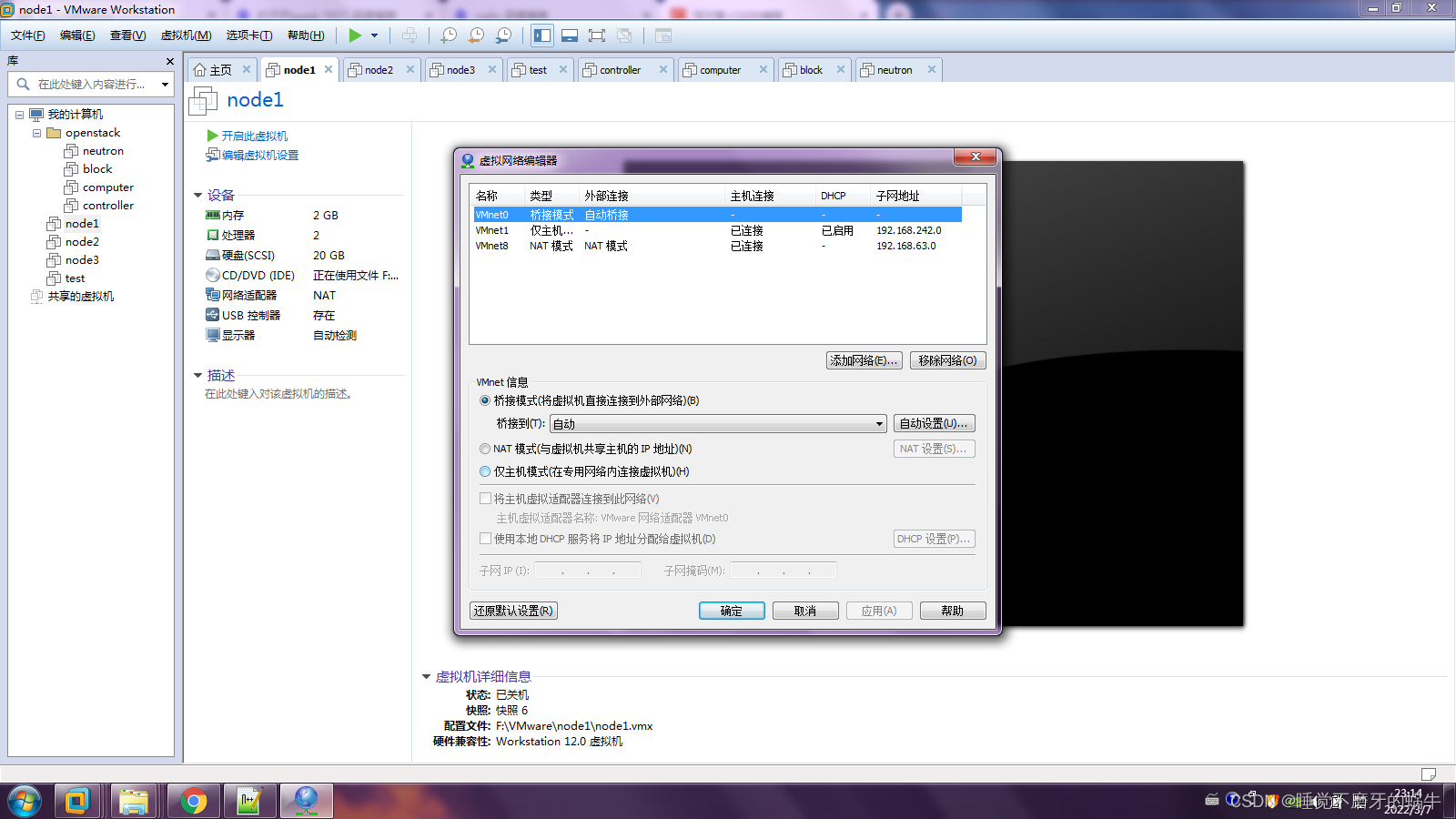Click 帮助 button in network editor
Screen dimensions: 1456x819
coord(953,611)
